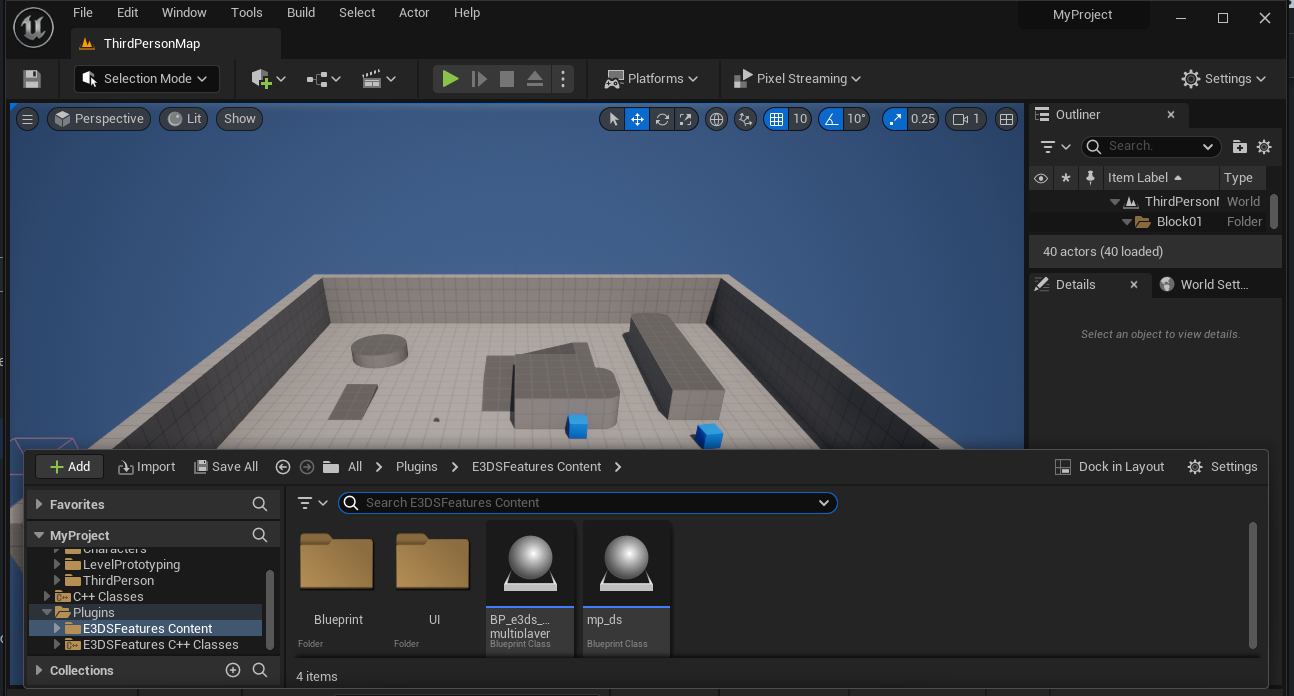The height and width of the screenshot is (696, 1294).
Task: Save the current level with the floppy disk icon
Action: 32,79
